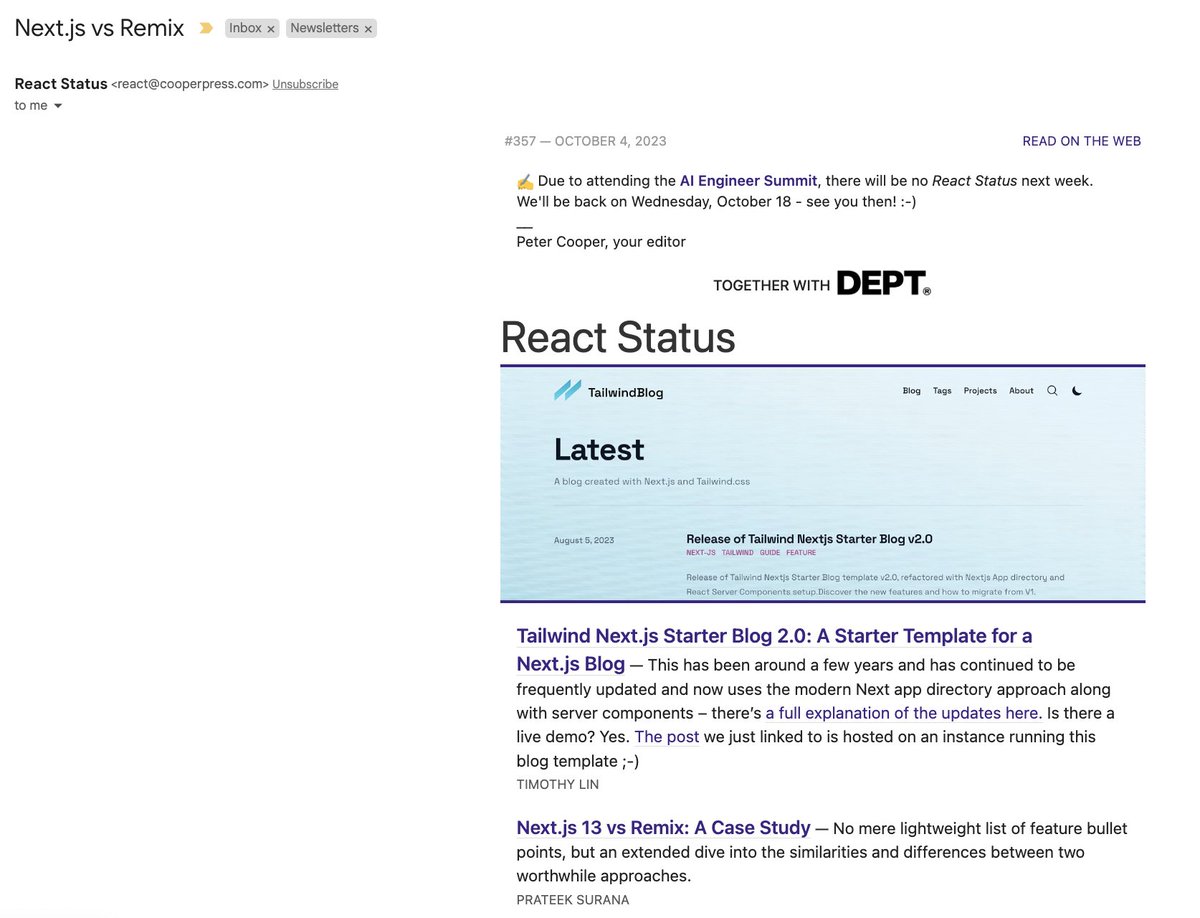Image resolution: width=1200 pixels, height=918 pixels.
Task: Click About in the TailwindBlog preview nav
Action: coord(1021,391)
